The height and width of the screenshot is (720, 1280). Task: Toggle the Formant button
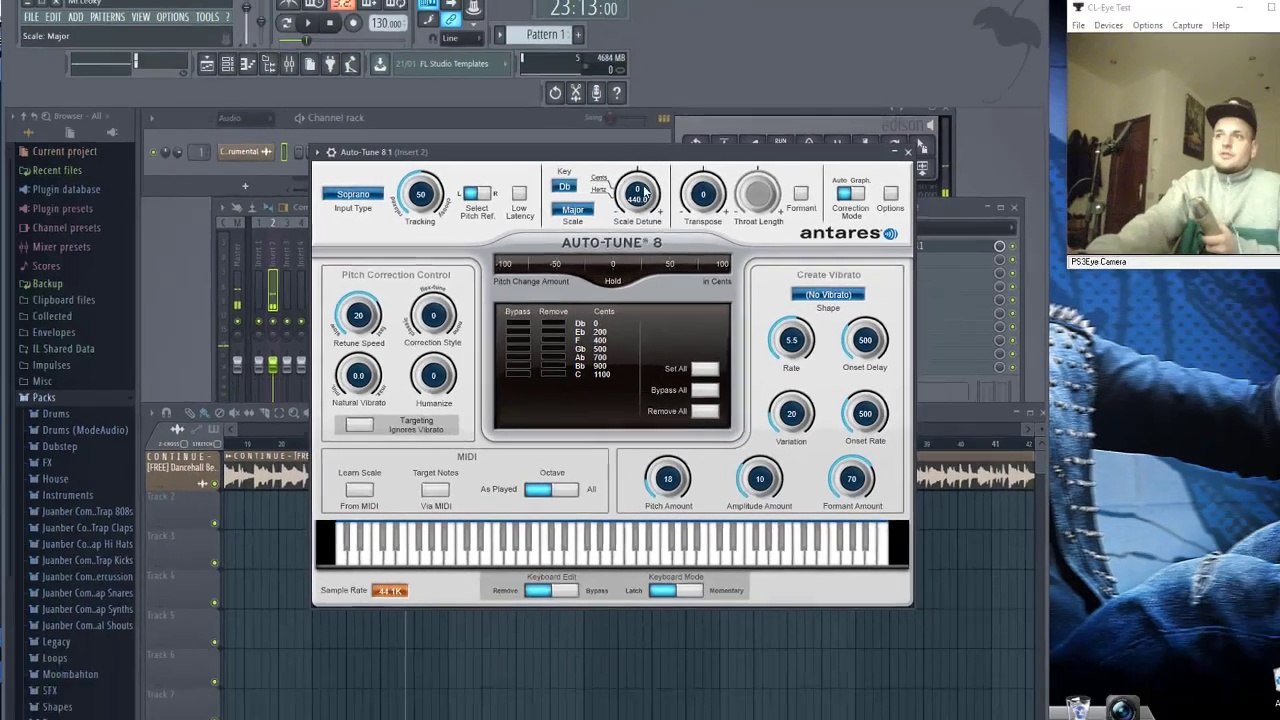[x=801, y=193]
